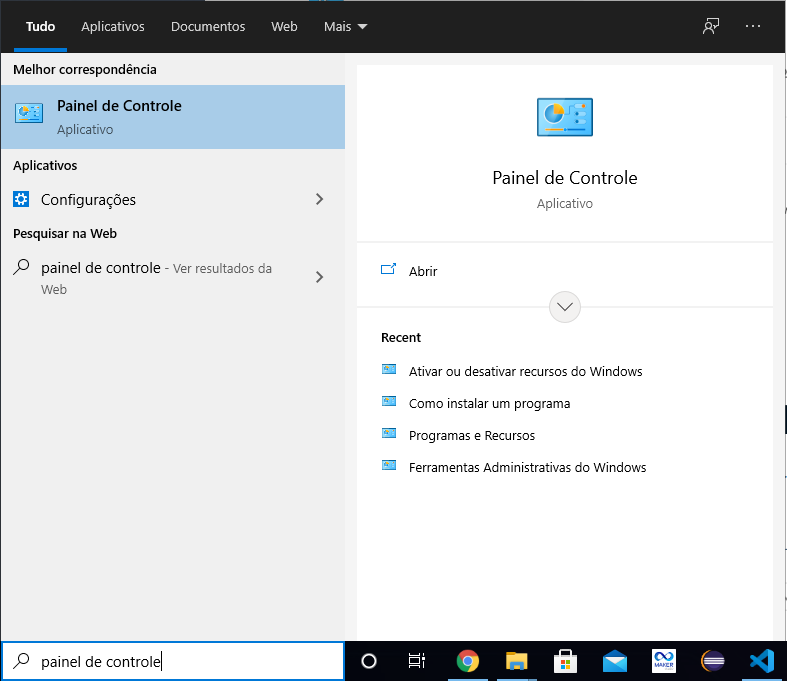Open Google Chrome from the taskbar

click(x=467, y=661)
